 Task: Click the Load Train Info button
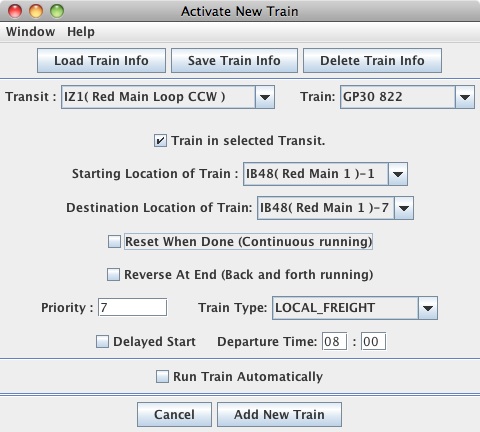[x=101, y=61]
